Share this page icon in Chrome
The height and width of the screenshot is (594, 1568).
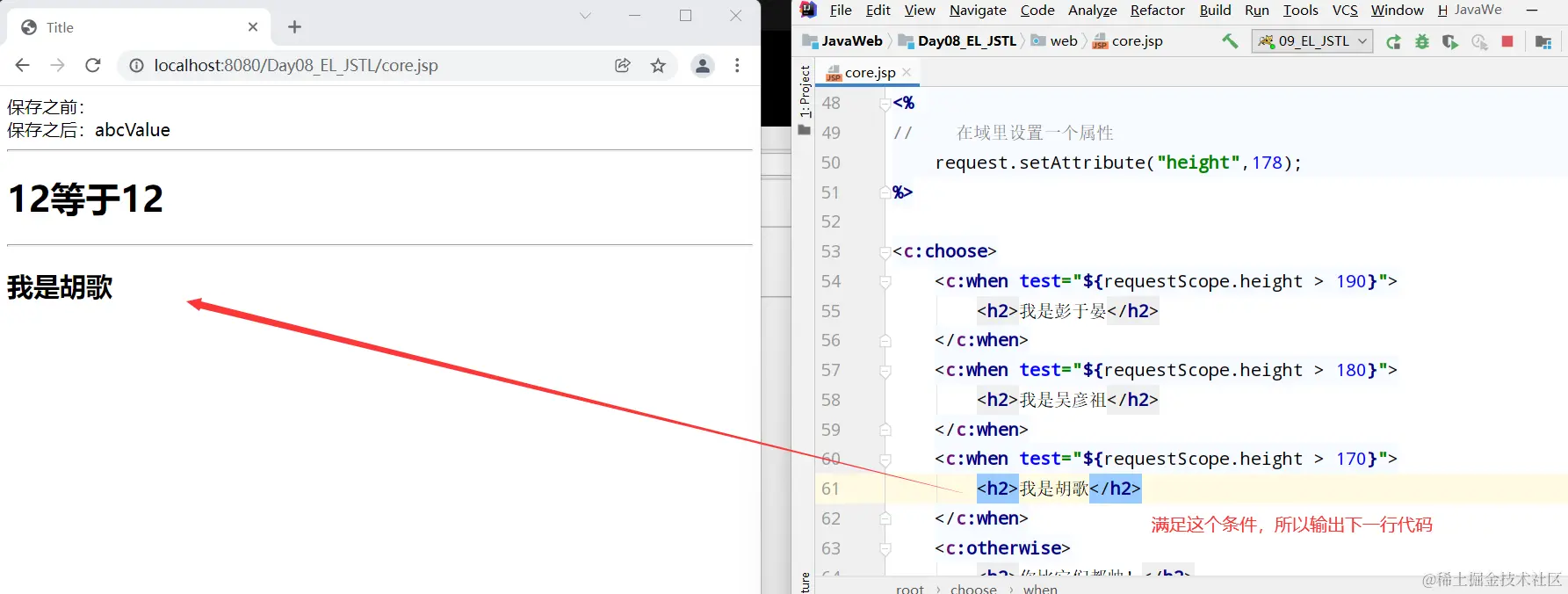click(x=623, y=65)
